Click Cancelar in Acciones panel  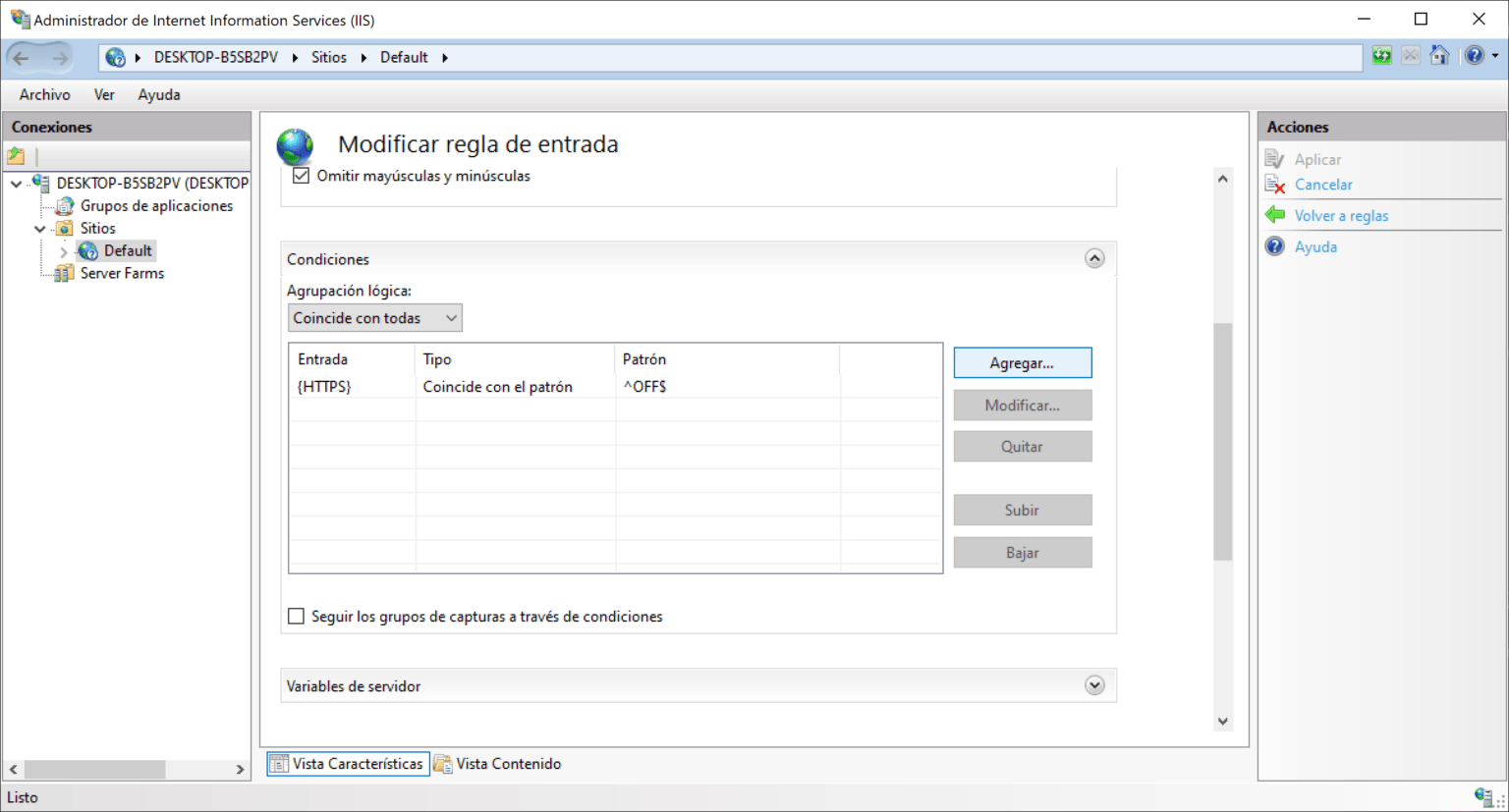[x=1323, y=185]
